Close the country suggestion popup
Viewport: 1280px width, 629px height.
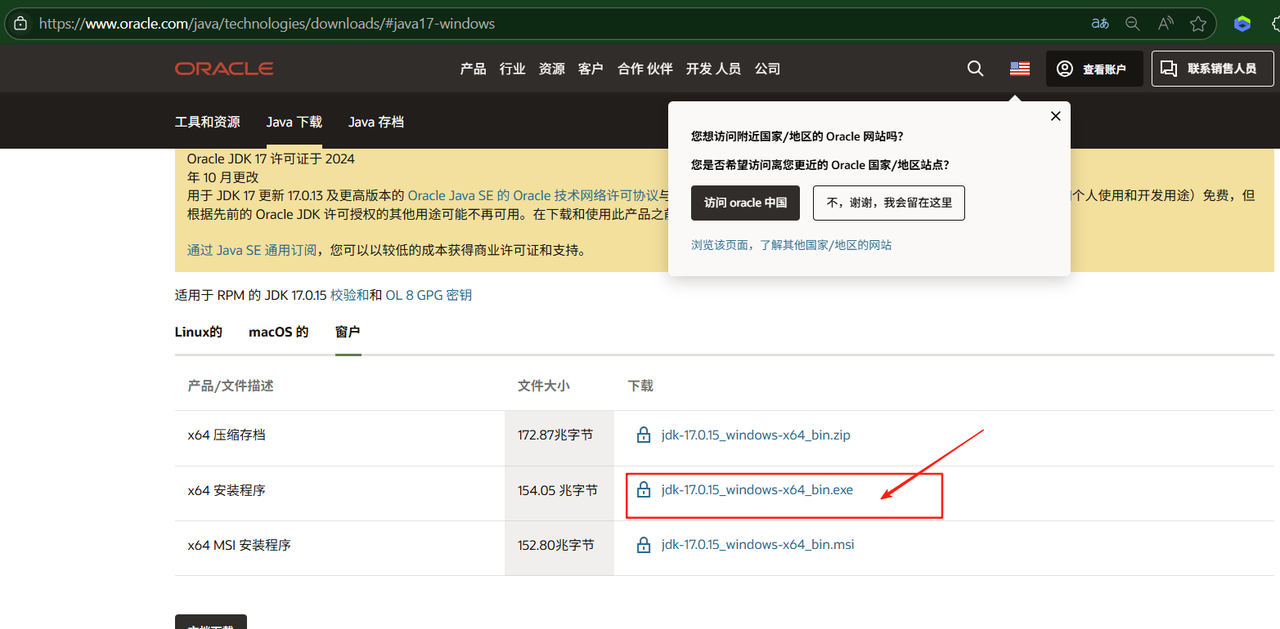1055,116
